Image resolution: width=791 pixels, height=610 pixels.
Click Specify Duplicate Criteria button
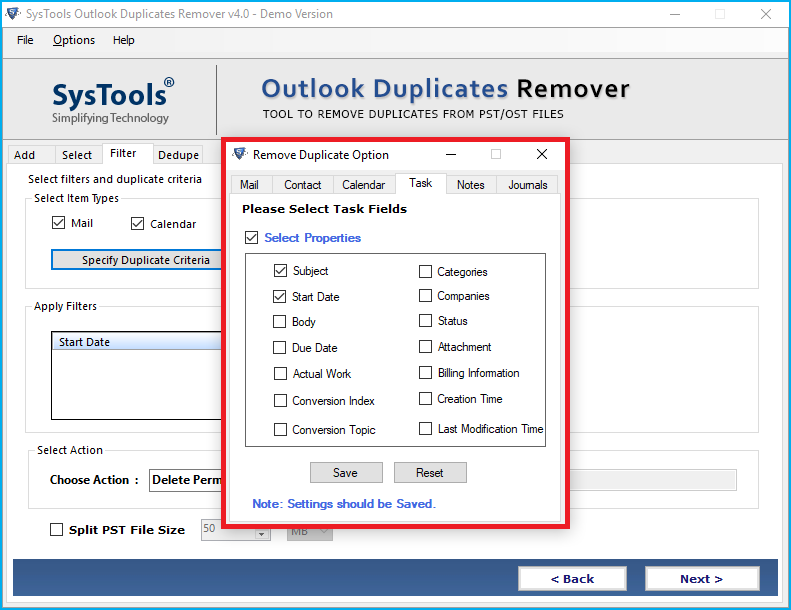[137, 260]
